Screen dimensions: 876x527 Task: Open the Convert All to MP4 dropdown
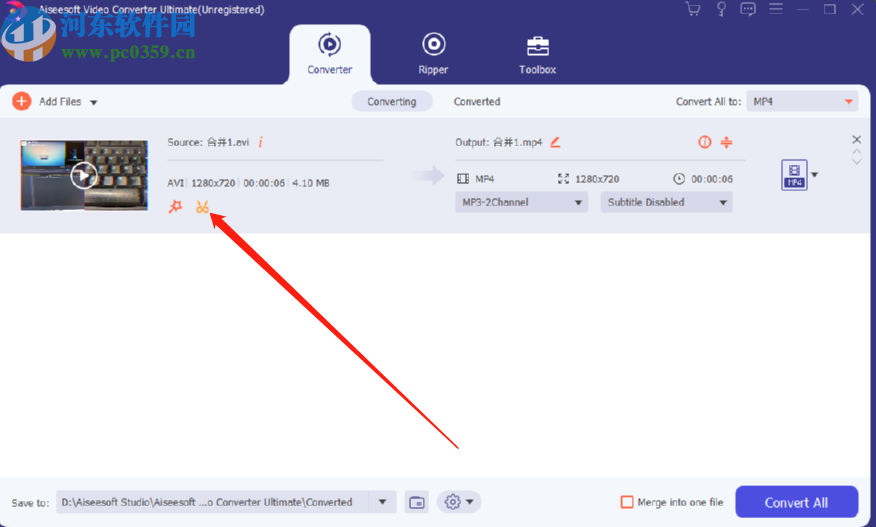[x=802, y=102]
